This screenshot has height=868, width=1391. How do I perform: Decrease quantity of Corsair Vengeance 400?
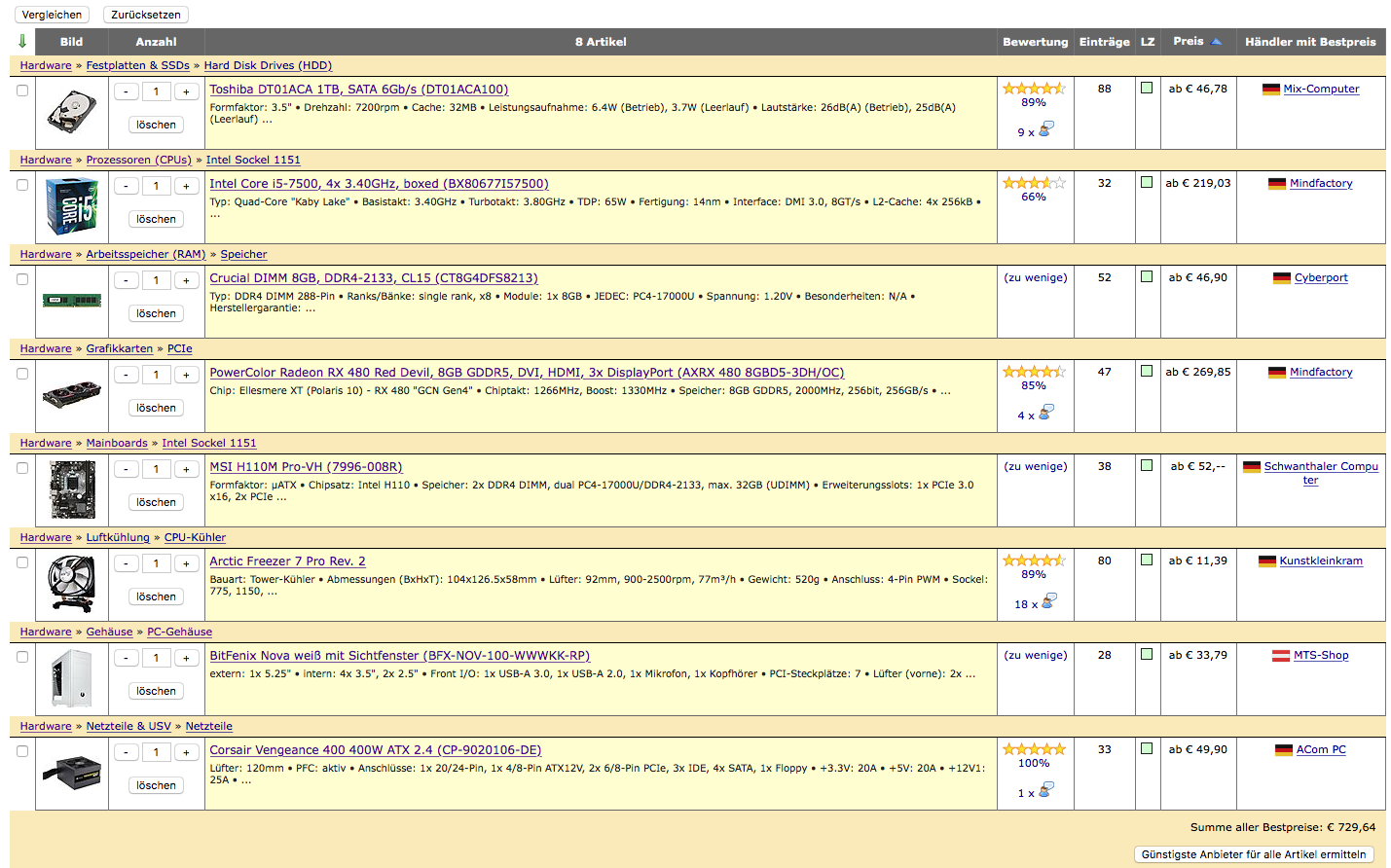point(127,752)
